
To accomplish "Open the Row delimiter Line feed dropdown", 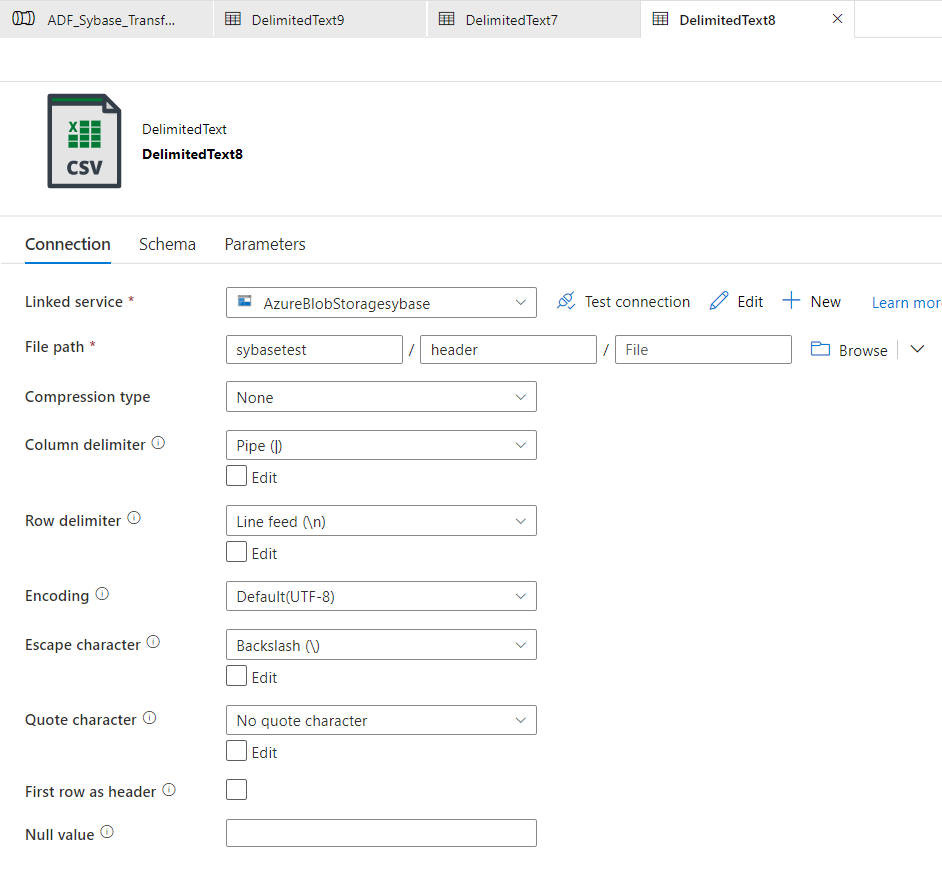I will pos(381,521).
